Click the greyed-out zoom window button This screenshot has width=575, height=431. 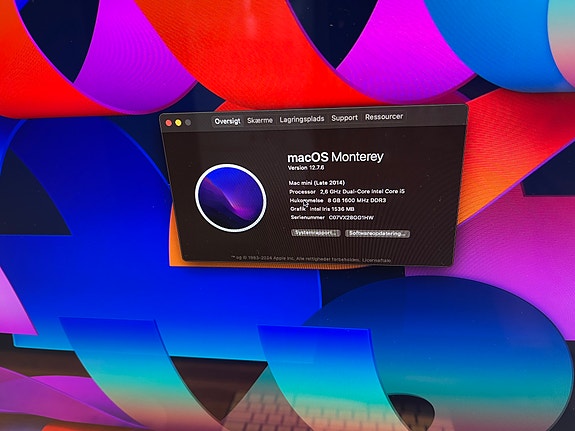[x=188, y=123]
